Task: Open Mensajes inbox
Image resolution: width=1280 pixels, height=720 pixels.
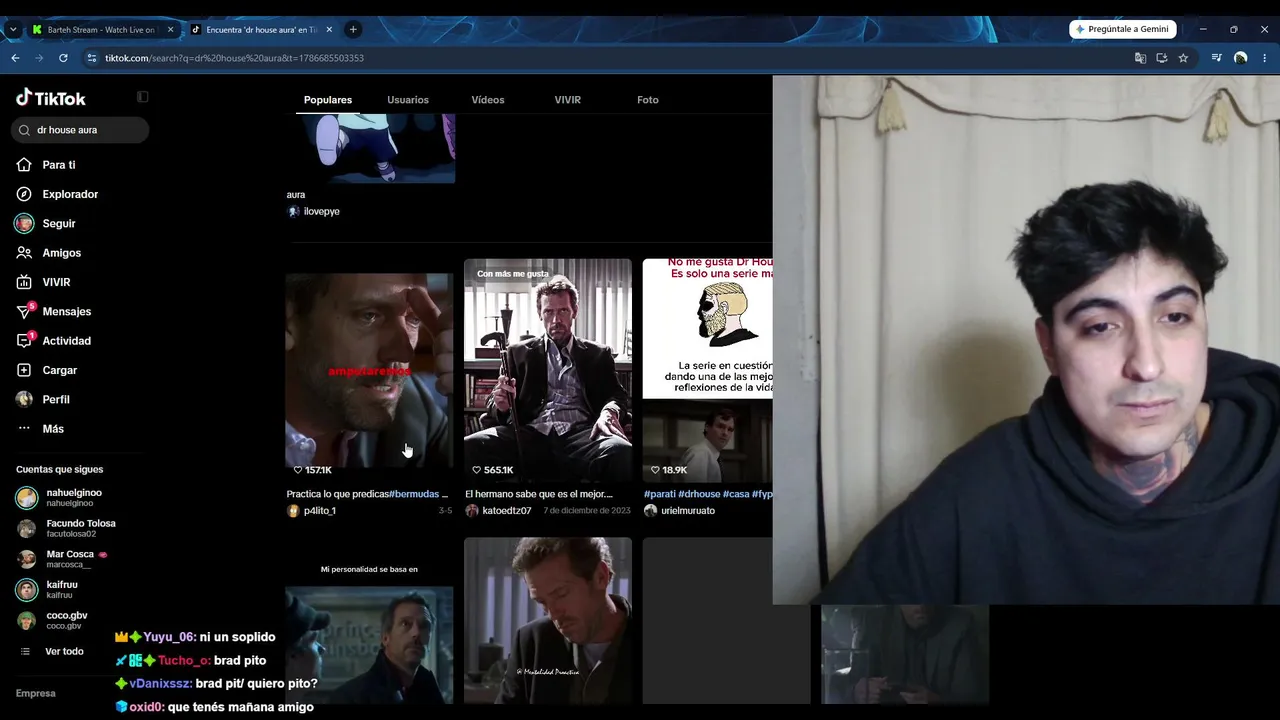Action: 66,312
